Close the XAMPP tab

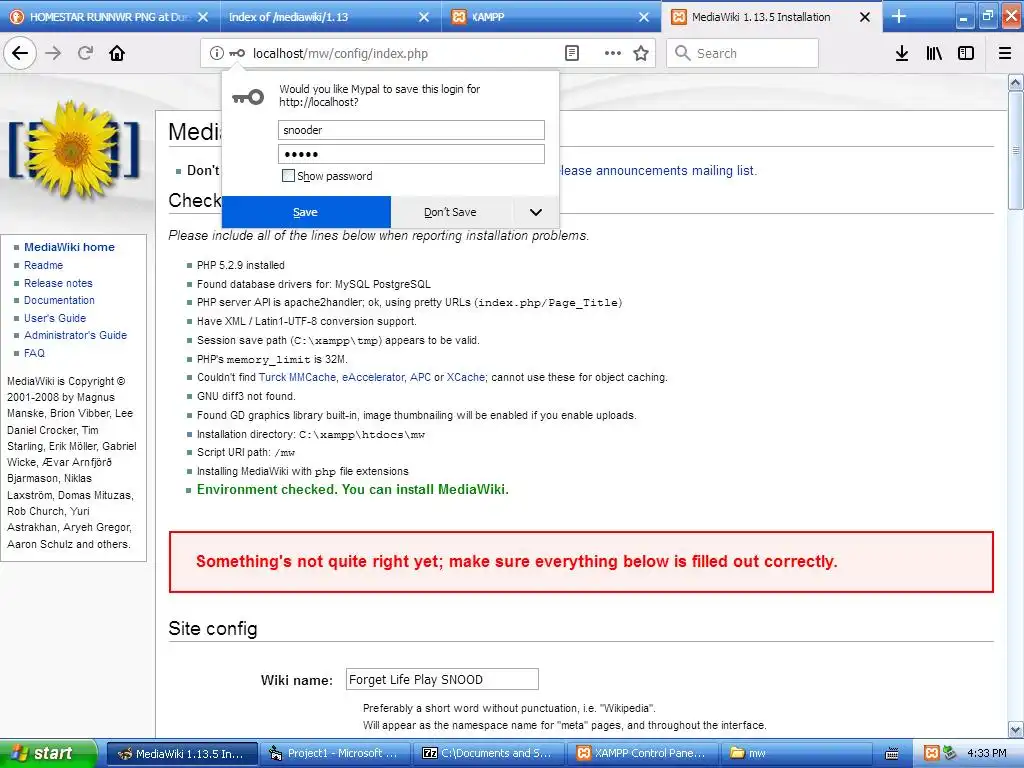644,17
